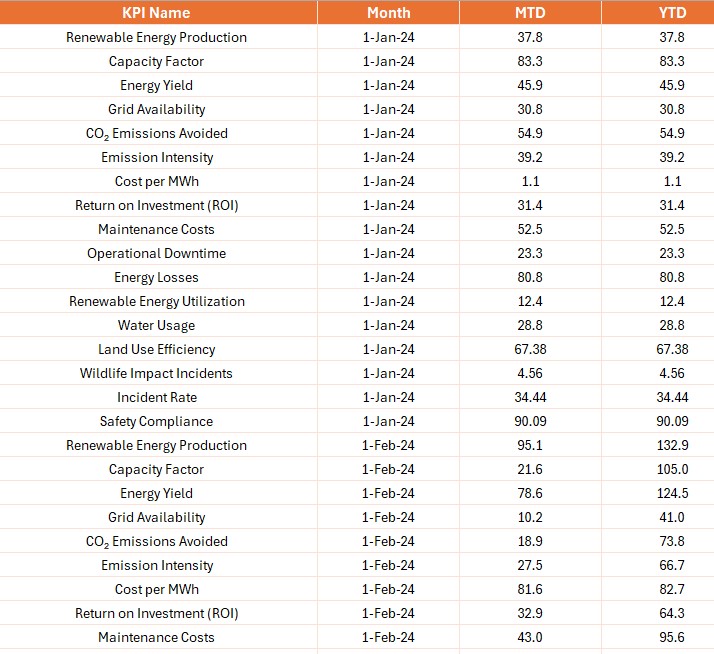Select the Land Use Efficiency name cell
This screenshot has width=714, height=654.
[x=156, y=349]
